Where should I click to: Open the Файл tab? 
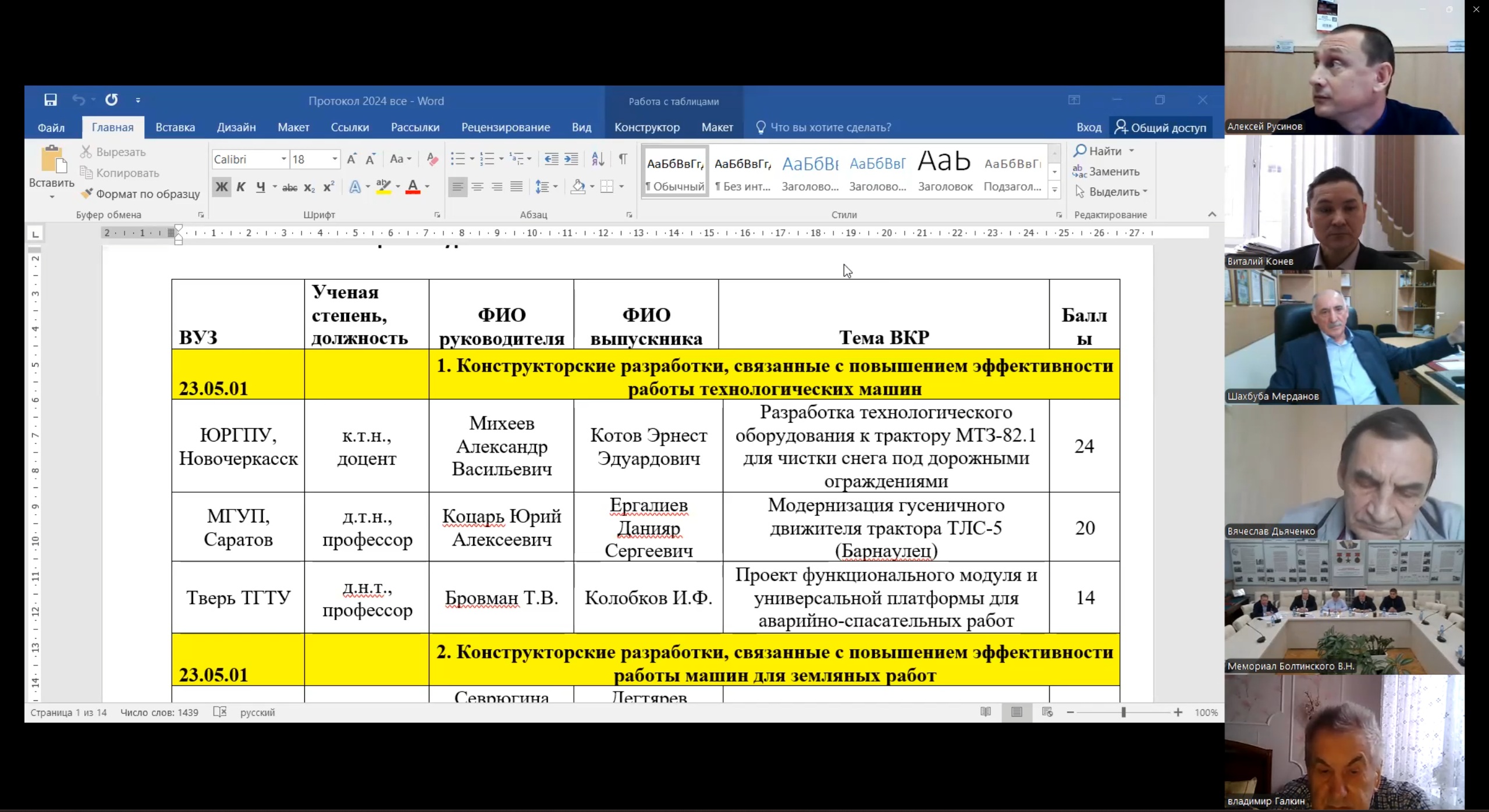51,127
